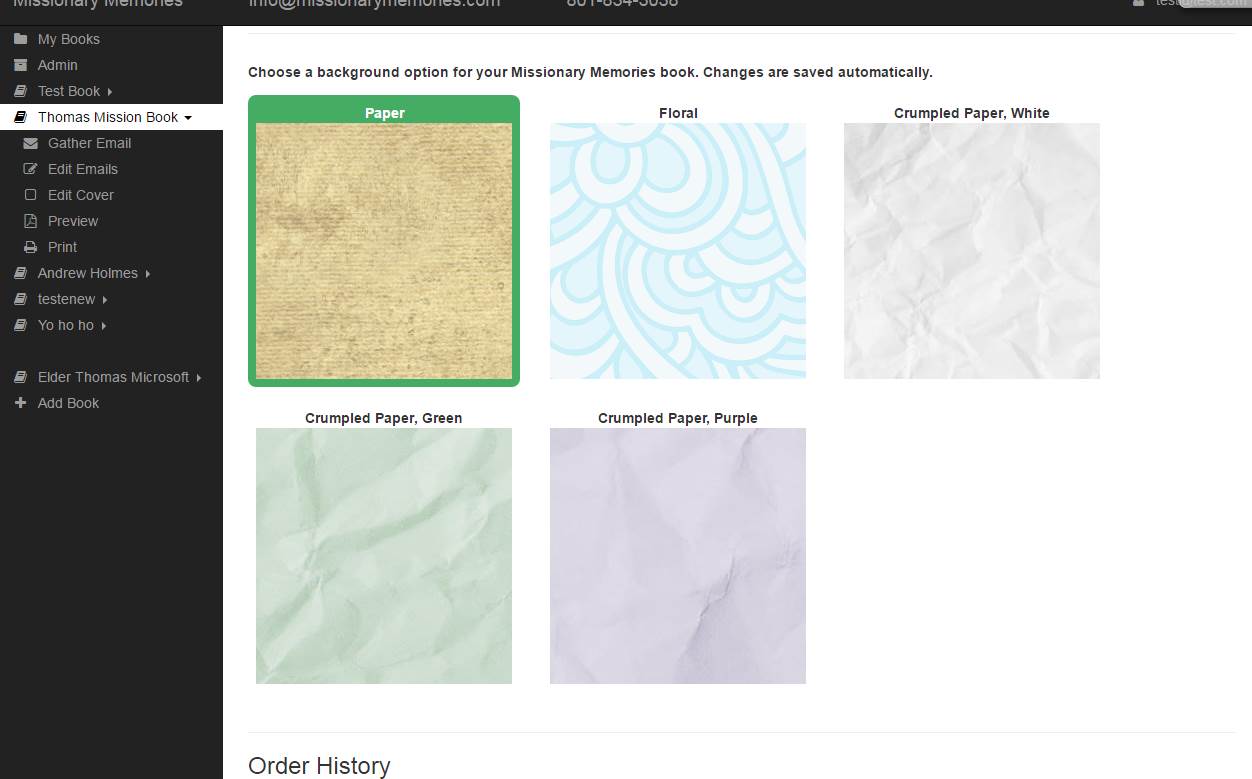Open the testenew book menu item

pyautogui.click(x=66, y=299)
